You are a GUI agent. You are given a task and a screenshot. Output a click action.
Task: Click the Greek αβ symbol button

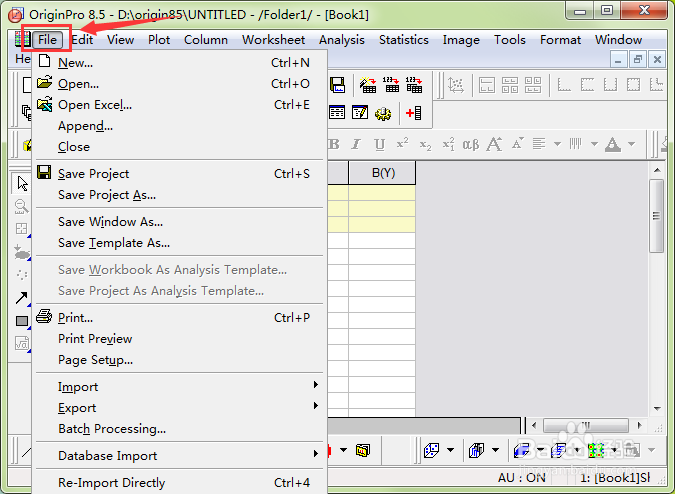pos(471,144)
